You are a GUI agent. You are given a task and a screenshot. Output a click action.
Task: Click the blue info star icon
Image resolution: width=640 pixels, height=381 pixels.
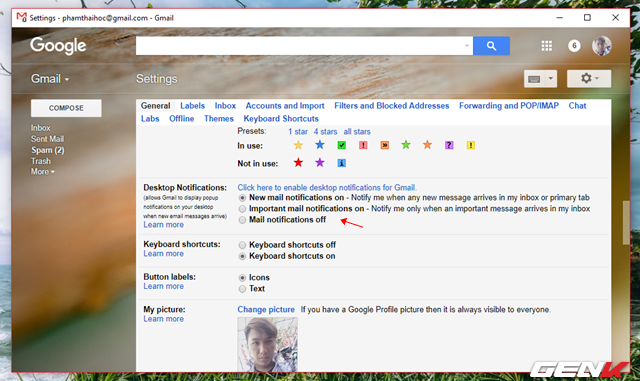pyautogui.click(x=342, y=163)
